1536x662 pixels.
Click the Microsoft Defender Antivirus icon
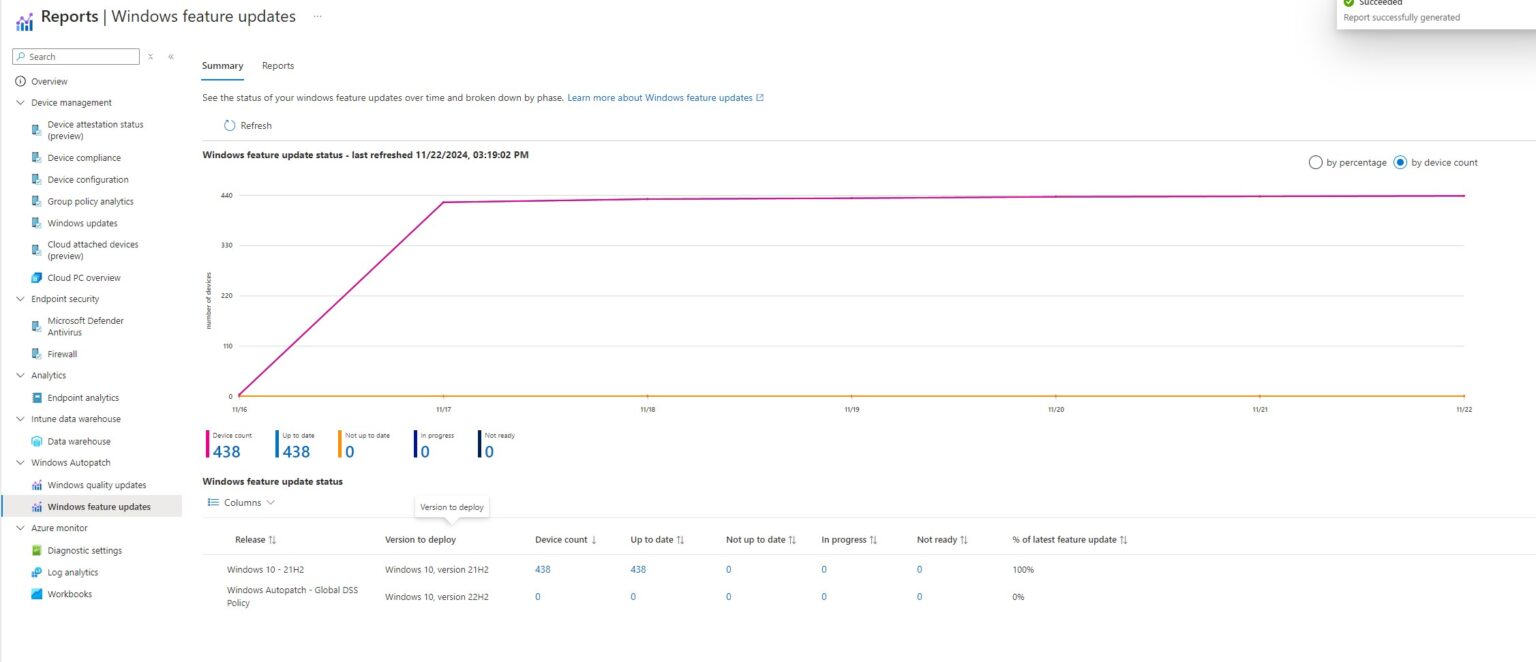tap(38, 325)
